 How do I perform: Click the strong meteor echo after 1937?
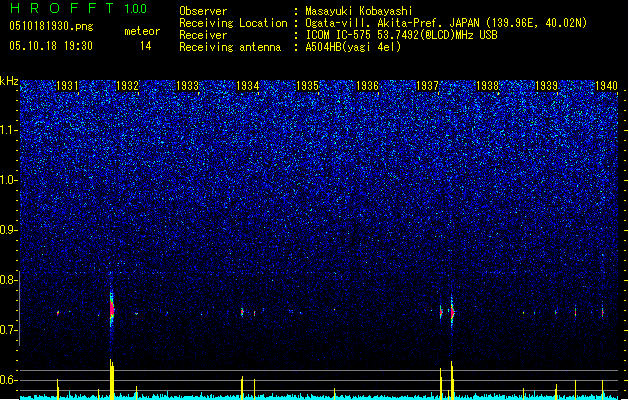(452, 312)
